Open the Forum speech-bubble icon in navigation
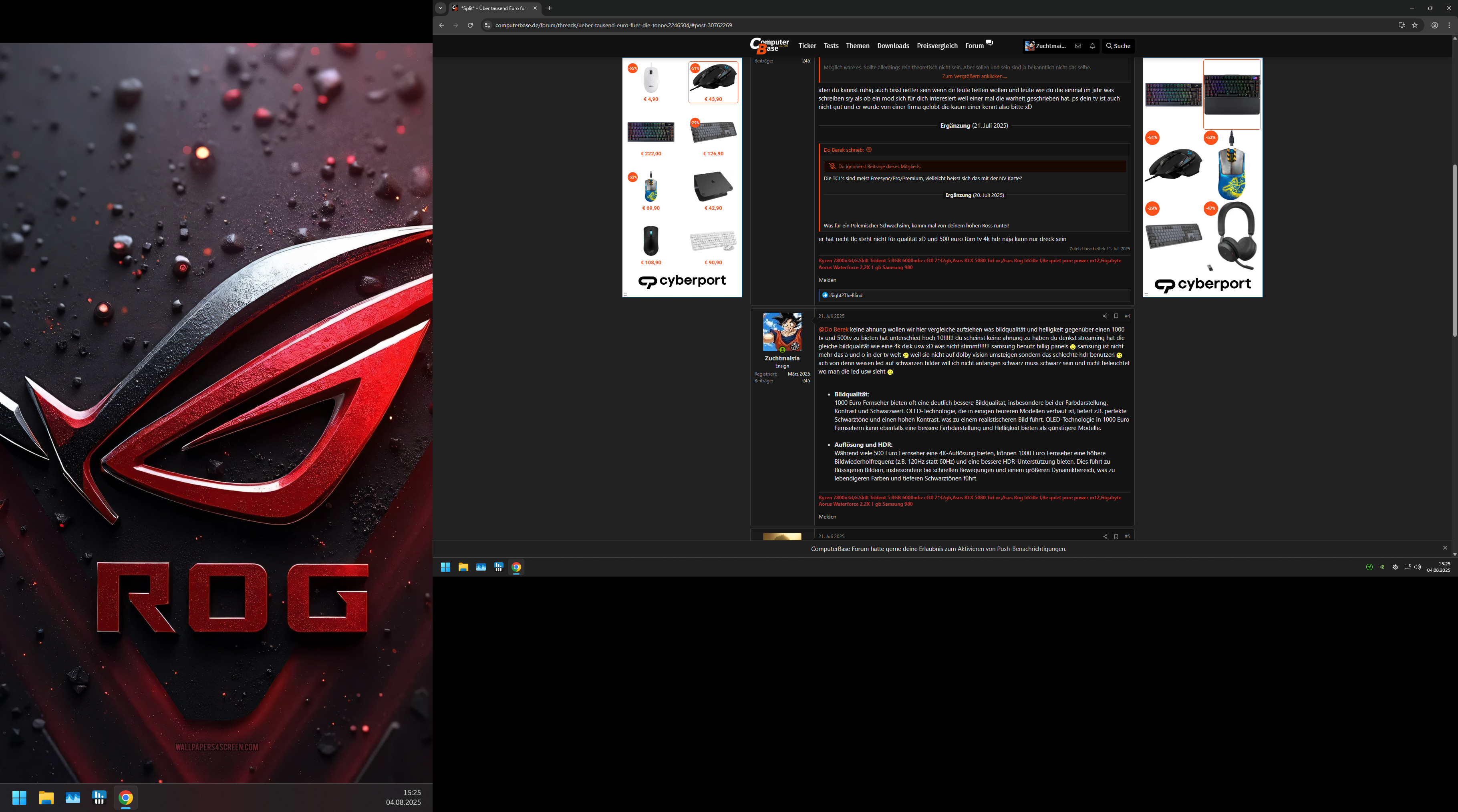The height and width of the screenshot is (812, 1458). [x=989, y=42]
